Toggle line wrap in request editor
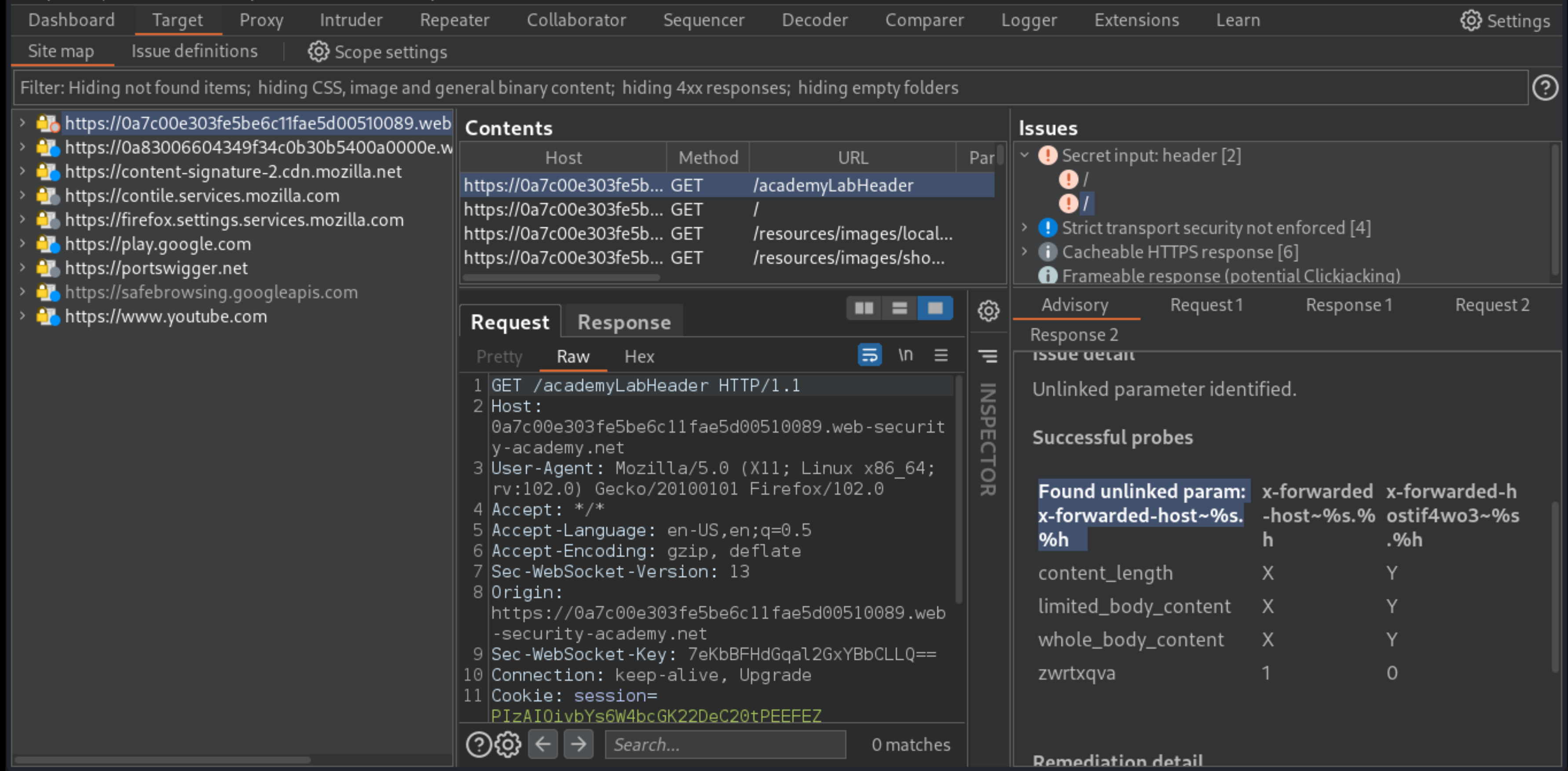1568x771 pixels. 869,355
